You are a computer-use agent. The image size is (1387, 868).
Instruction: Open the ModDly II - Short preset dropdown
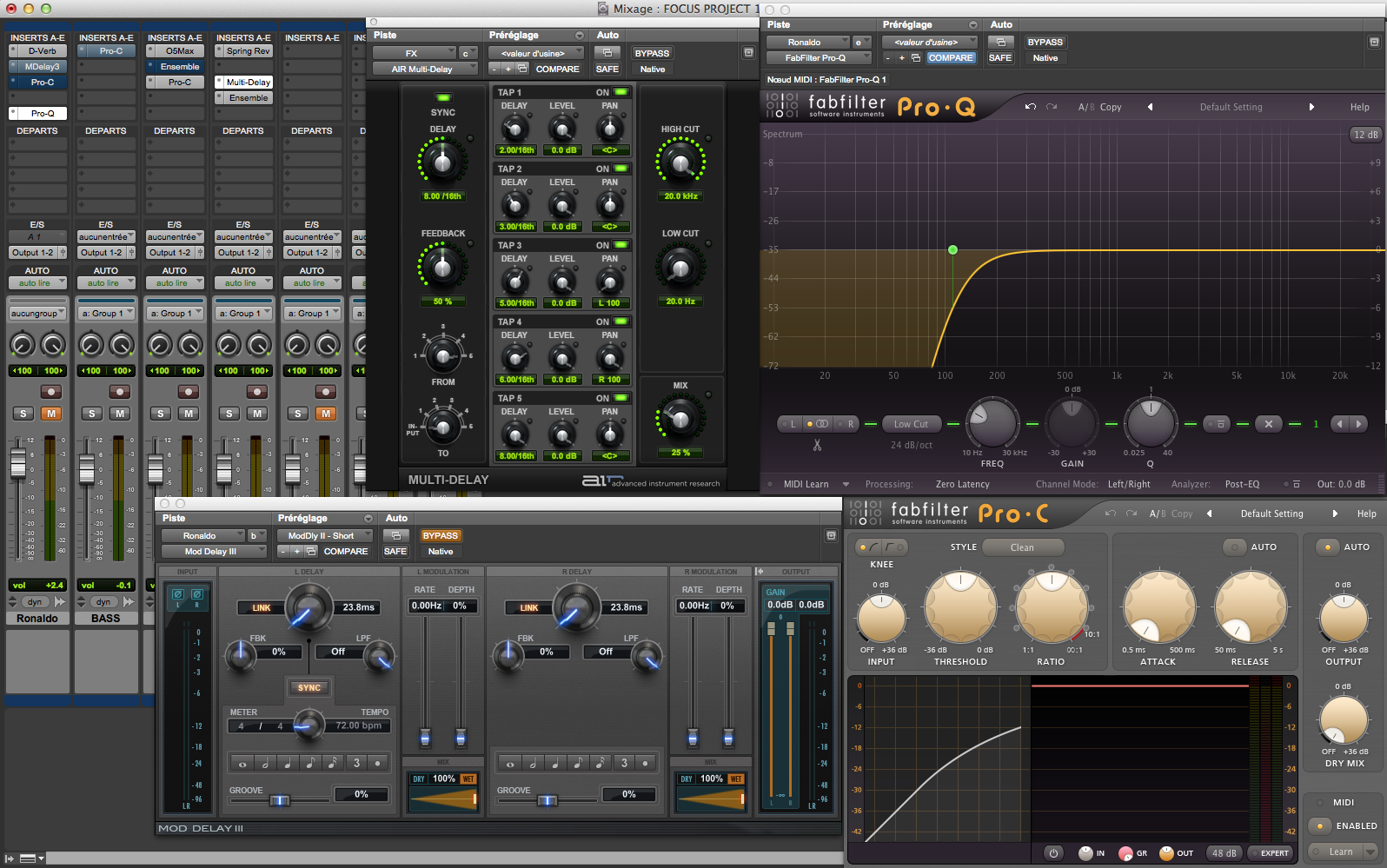click(x=326, y=536)
